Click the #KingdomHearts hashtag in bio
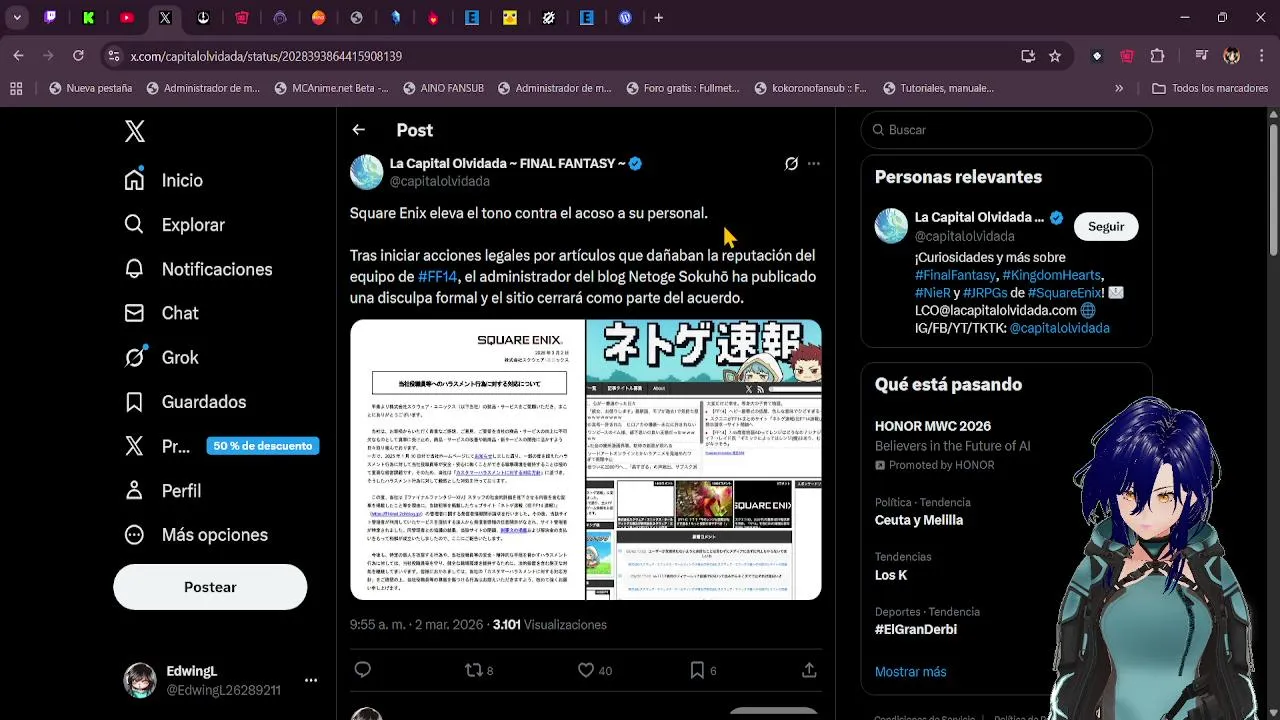Viewport: 1280px width, 720px height. pos(1051,275)
